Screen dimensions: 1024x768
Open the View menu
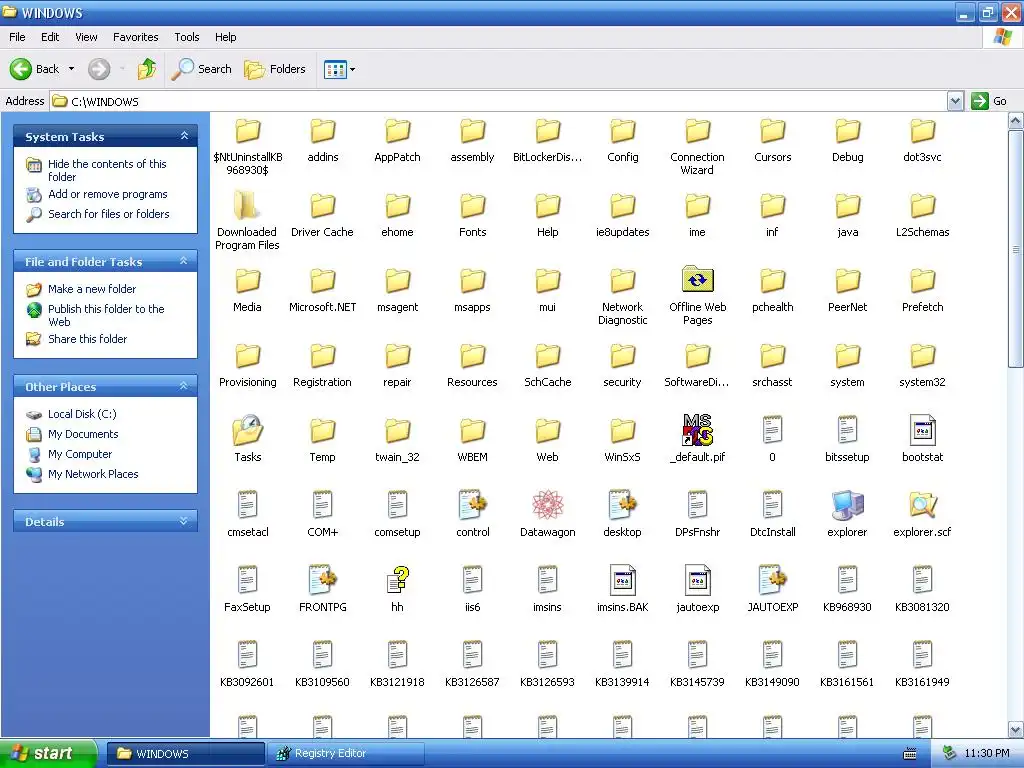pyautogui.click(x=86, y=37)
